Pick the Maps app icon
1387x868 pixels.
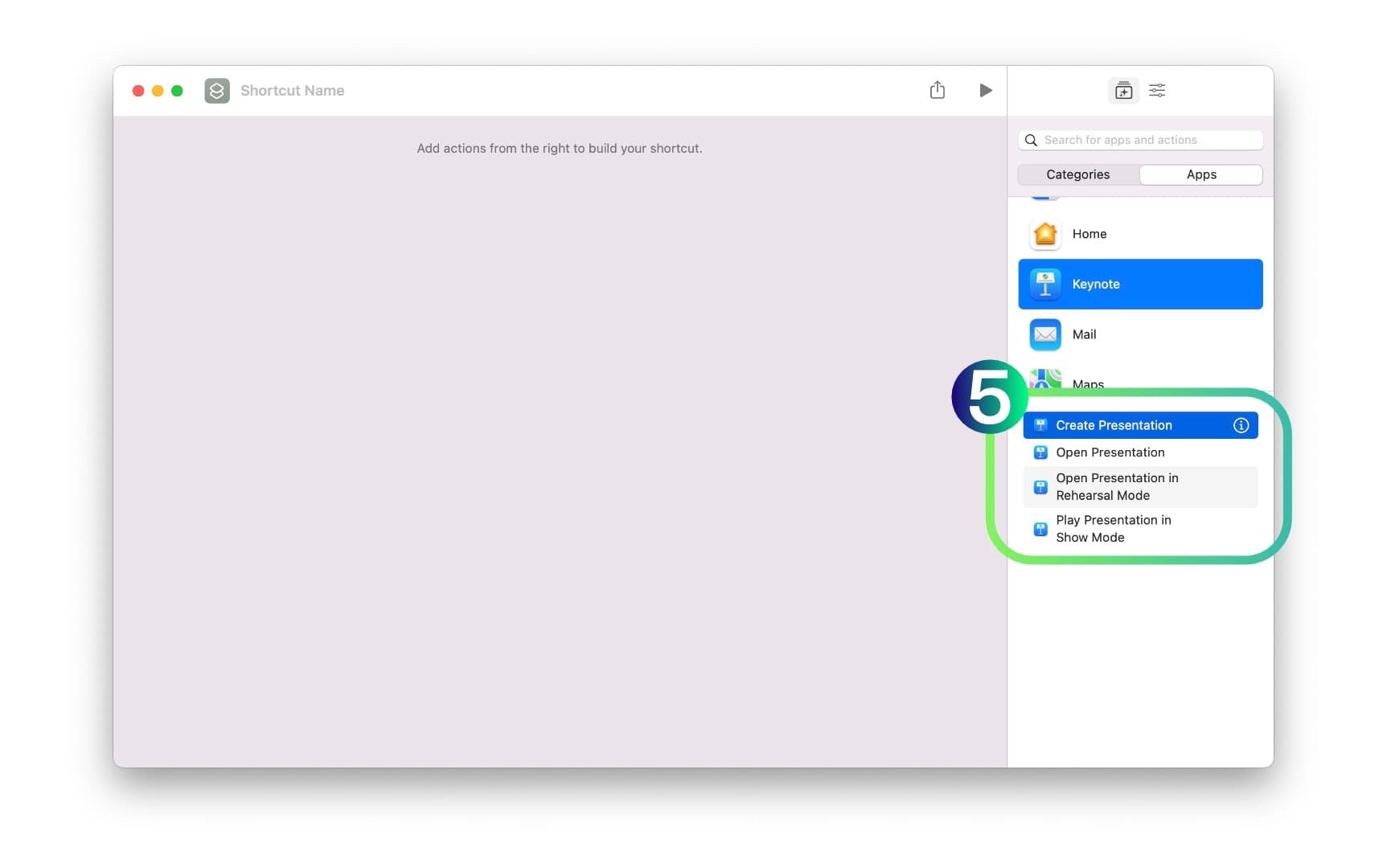pos(1044,380)
